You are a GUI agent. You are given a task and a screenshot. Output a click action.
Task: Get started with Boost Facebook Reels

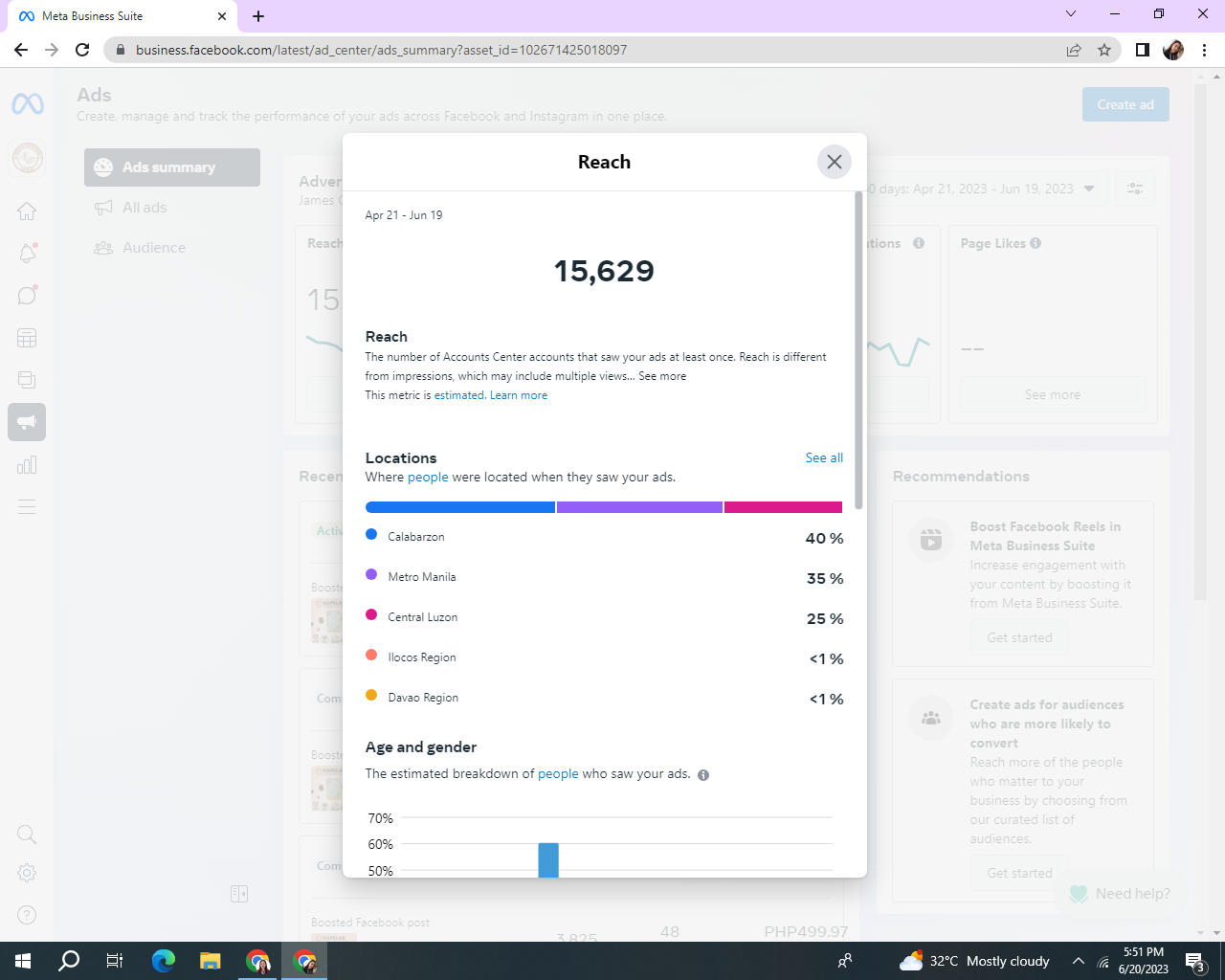(x=1019, y=637)
